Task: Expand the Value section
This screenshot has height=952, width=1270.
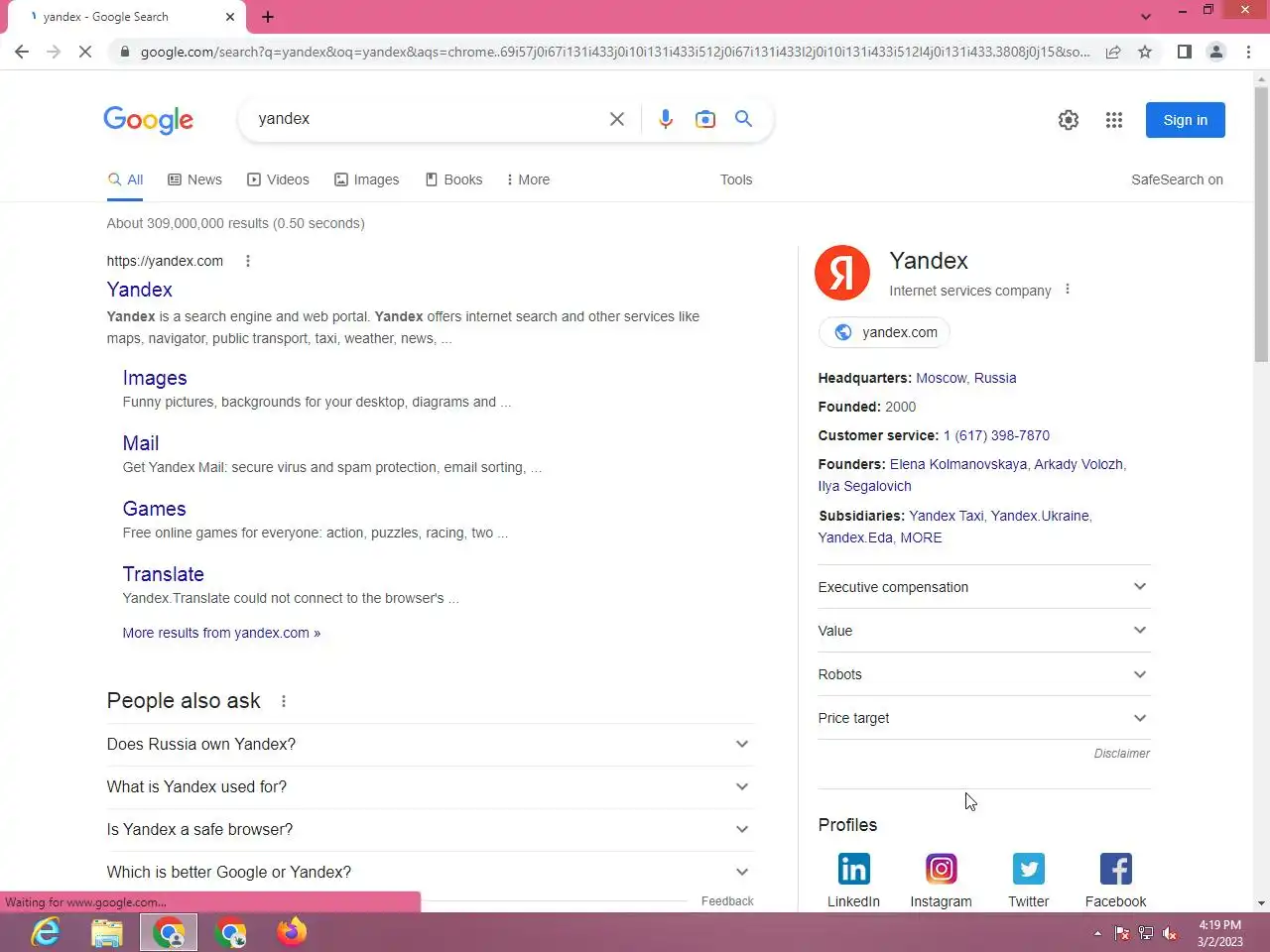Action: pos(984,631)
